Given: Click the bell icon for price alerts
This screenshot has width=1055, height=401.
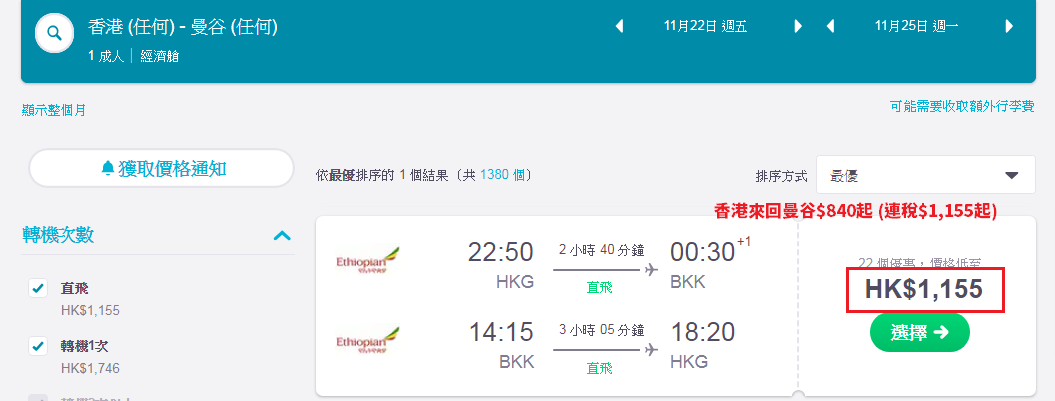Looking at the screenshot, I should click(108, 168).
